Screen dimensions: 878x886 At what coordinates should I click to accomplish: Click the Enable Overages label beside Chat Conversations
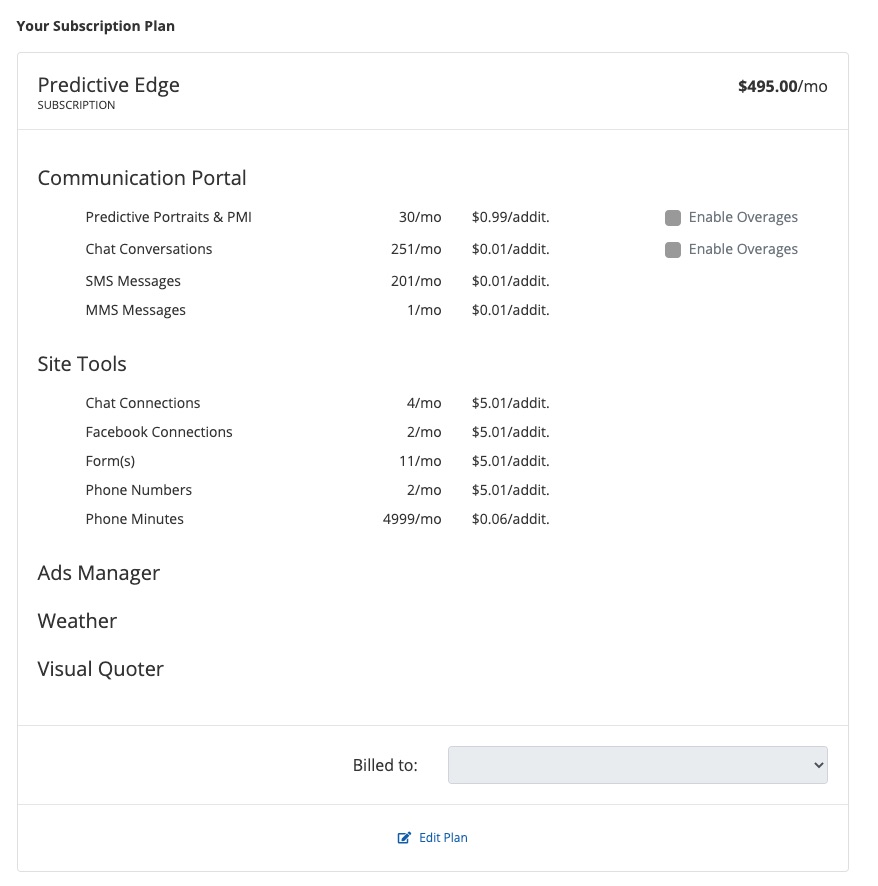tap(743, 250)
